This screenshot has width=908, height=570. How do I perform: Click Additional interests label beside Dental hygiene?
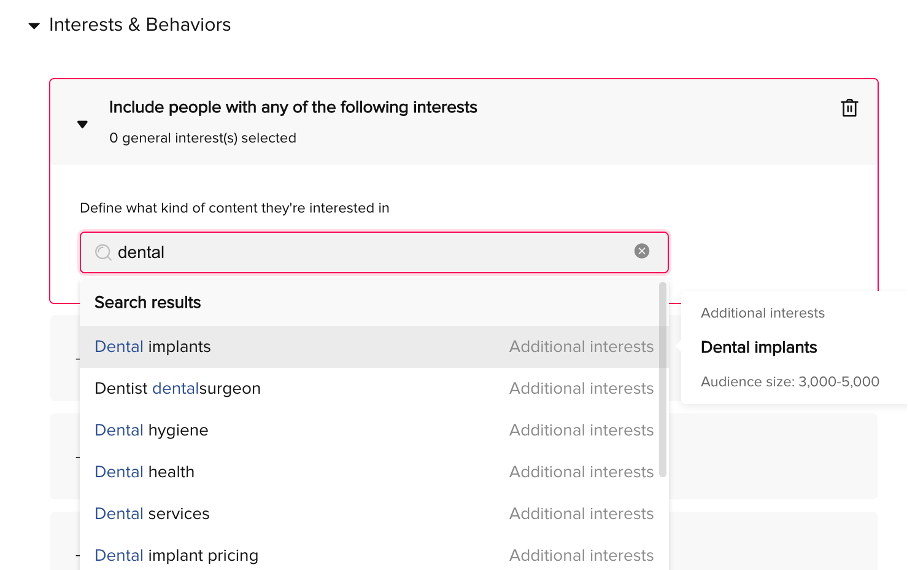(x=581, y=430)
